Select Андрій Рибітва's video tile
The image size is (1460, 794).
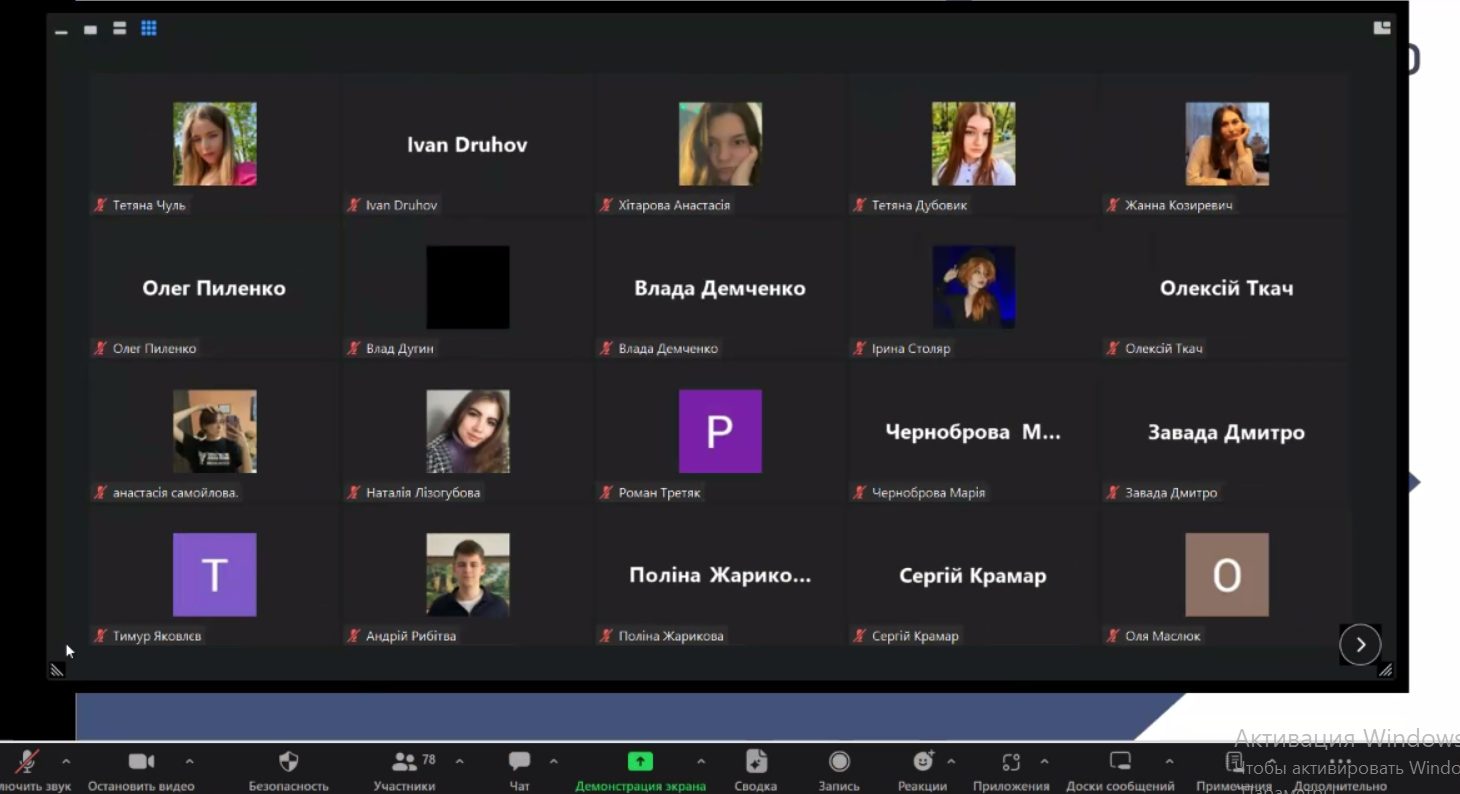[x=467, y=576]
